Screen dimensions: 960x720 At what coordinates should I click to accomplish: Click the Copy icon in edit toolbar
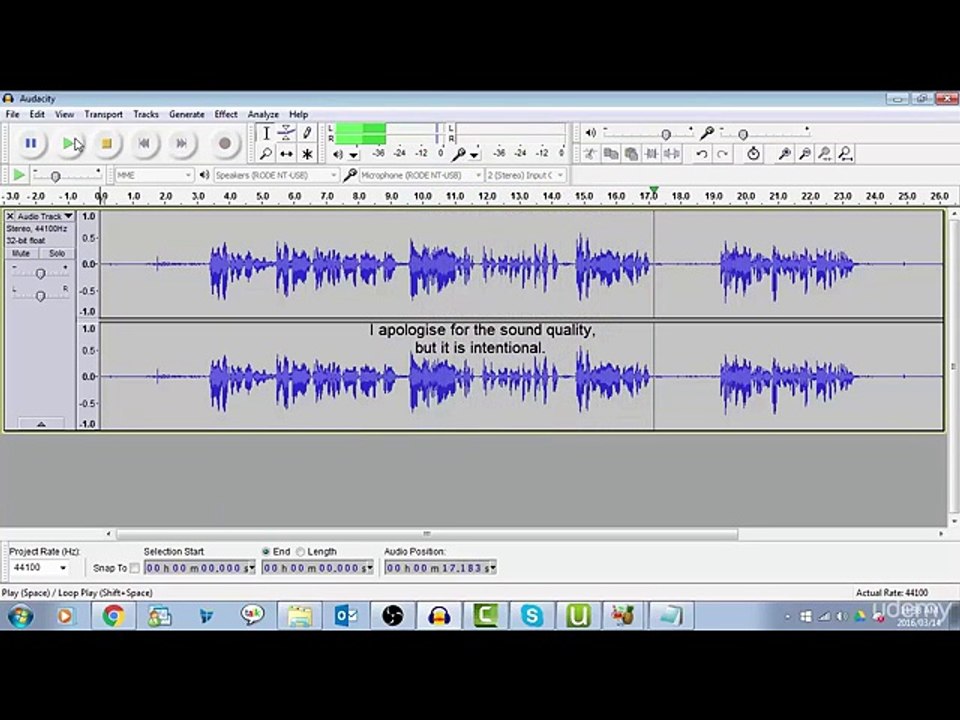click(x=610, y=154)
